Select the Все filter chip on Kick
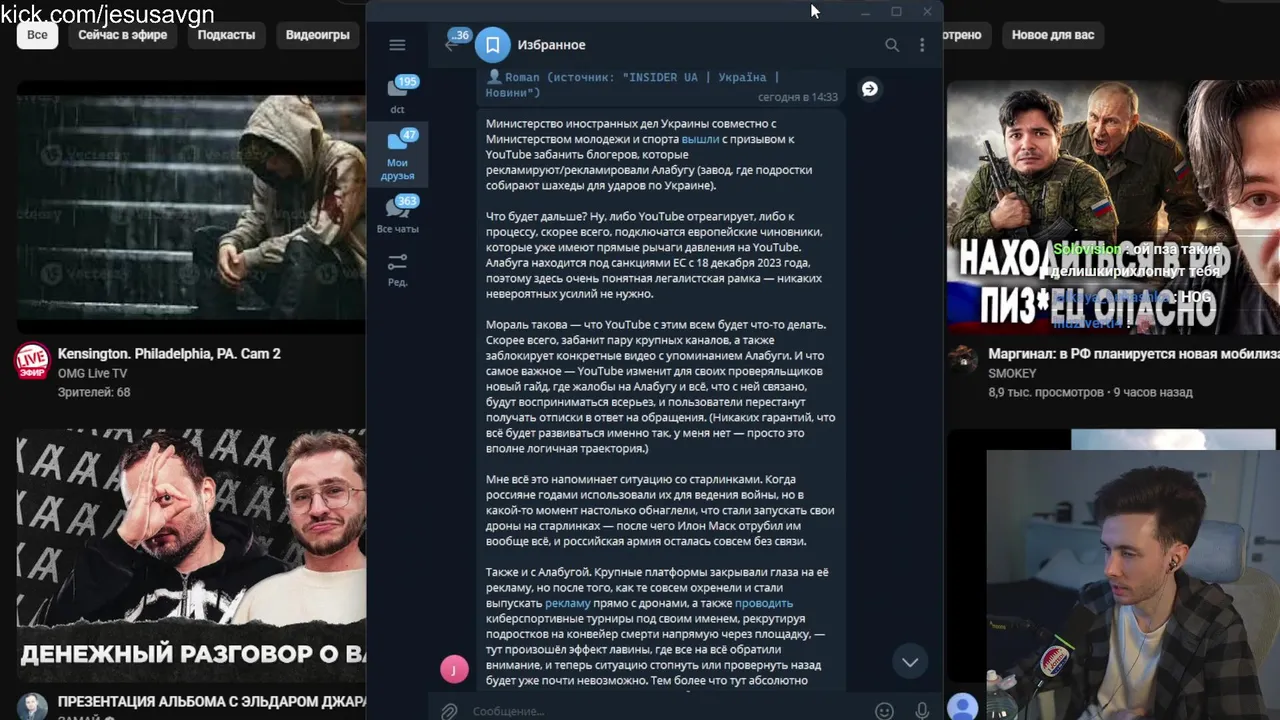1280x720 pixels. (x=37, y=35)
